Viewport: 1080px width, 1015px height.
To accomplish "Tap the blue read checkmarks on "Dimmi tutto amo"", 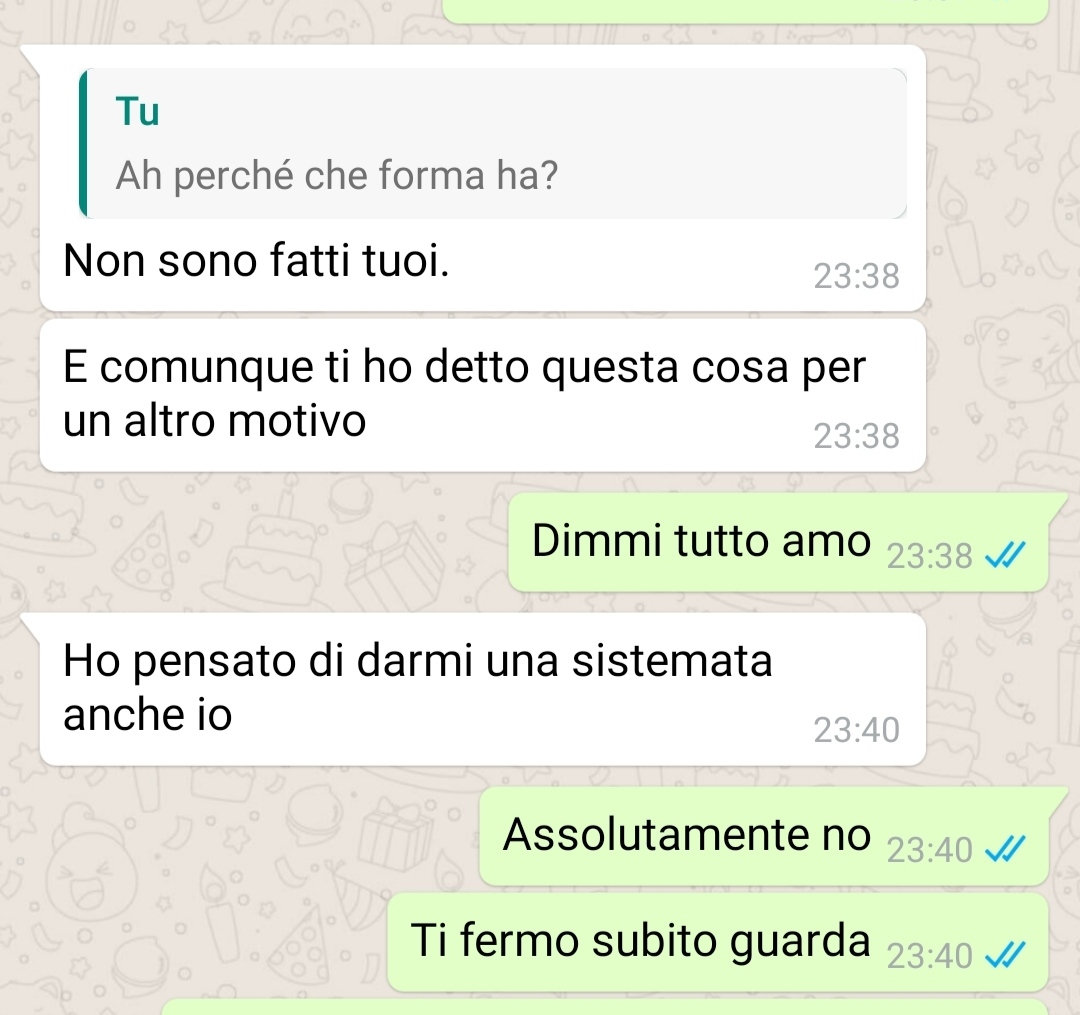I will pyautogui.click(x=1006, y=555).
